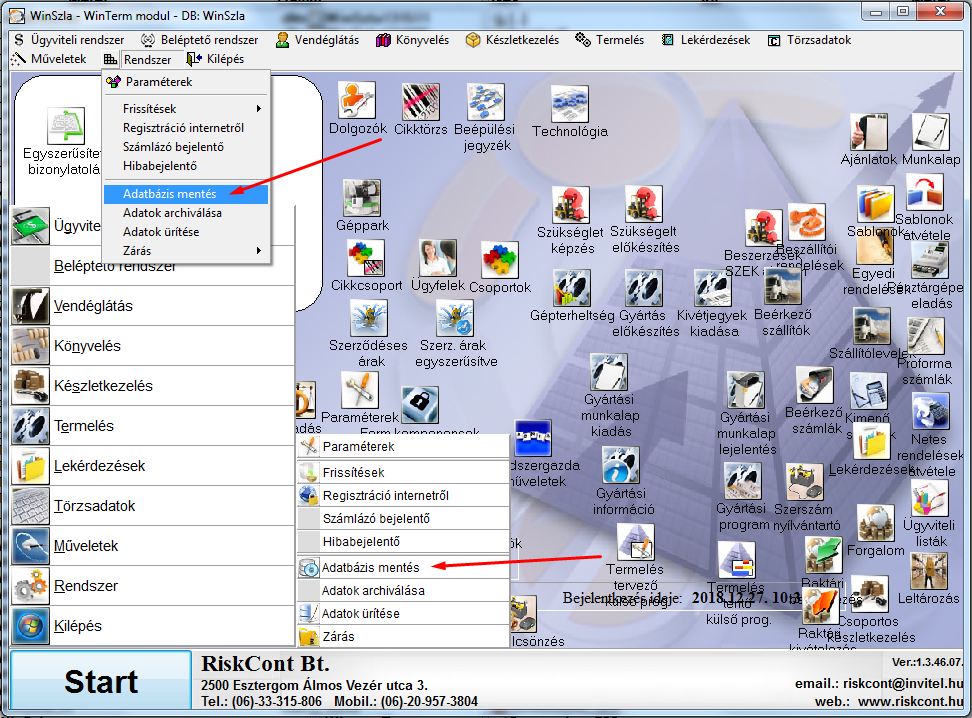Click the Csoportok puzzle icon
This screenshot has height=718, width=972.
click(x=499, y=260)
